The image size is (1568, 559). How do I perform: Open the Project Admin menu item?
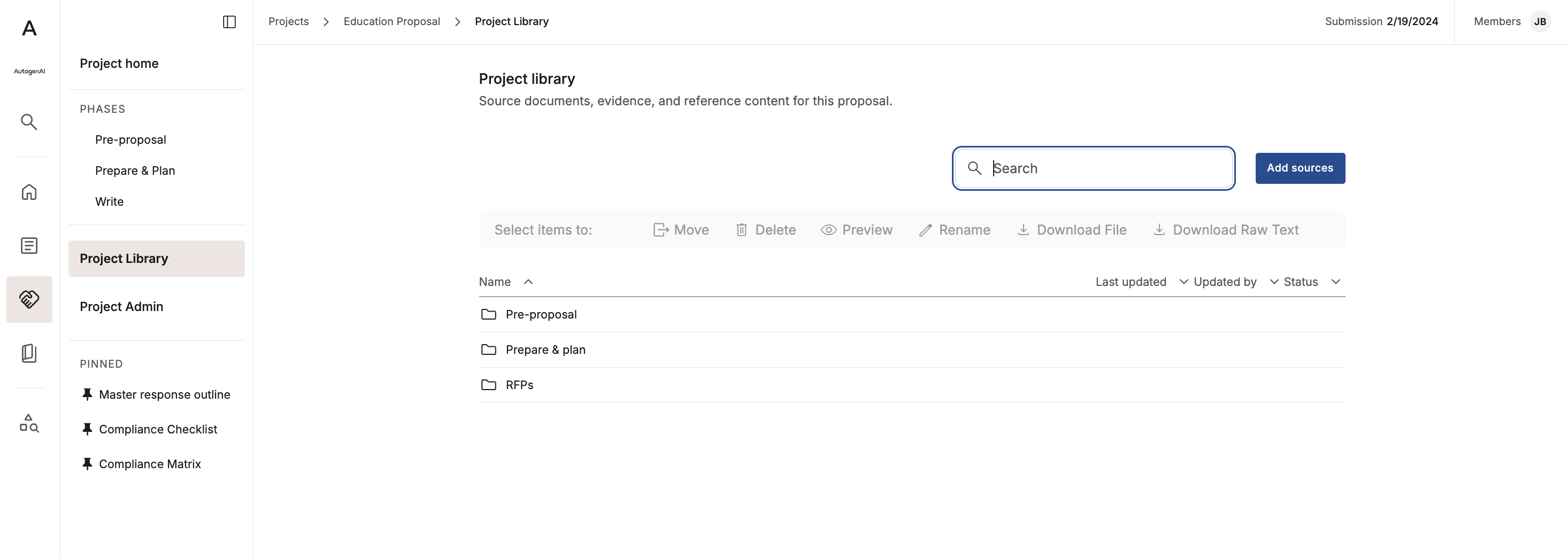(121, 307)
